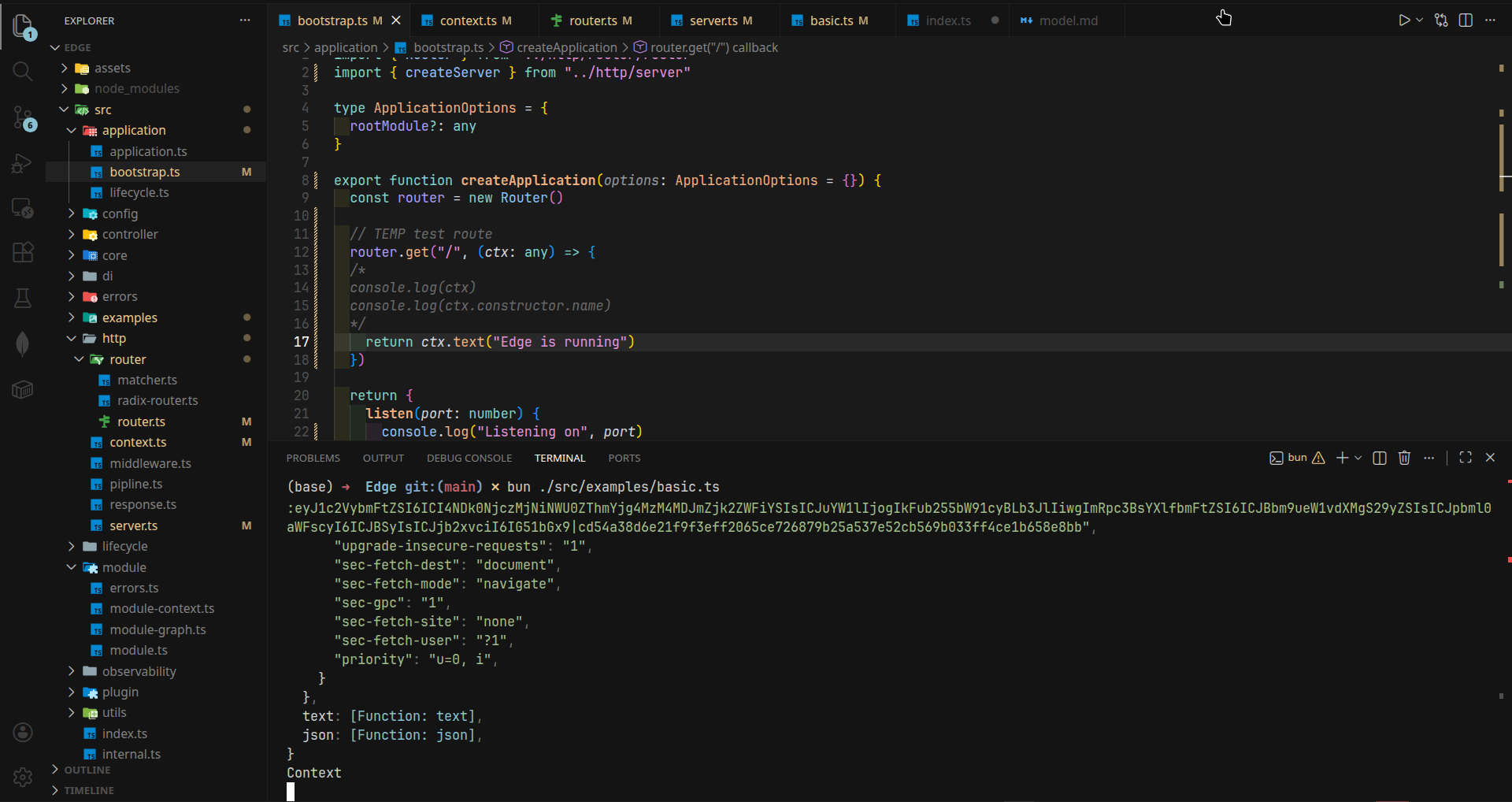Open the Extensions view

click(x=23, y=252)
